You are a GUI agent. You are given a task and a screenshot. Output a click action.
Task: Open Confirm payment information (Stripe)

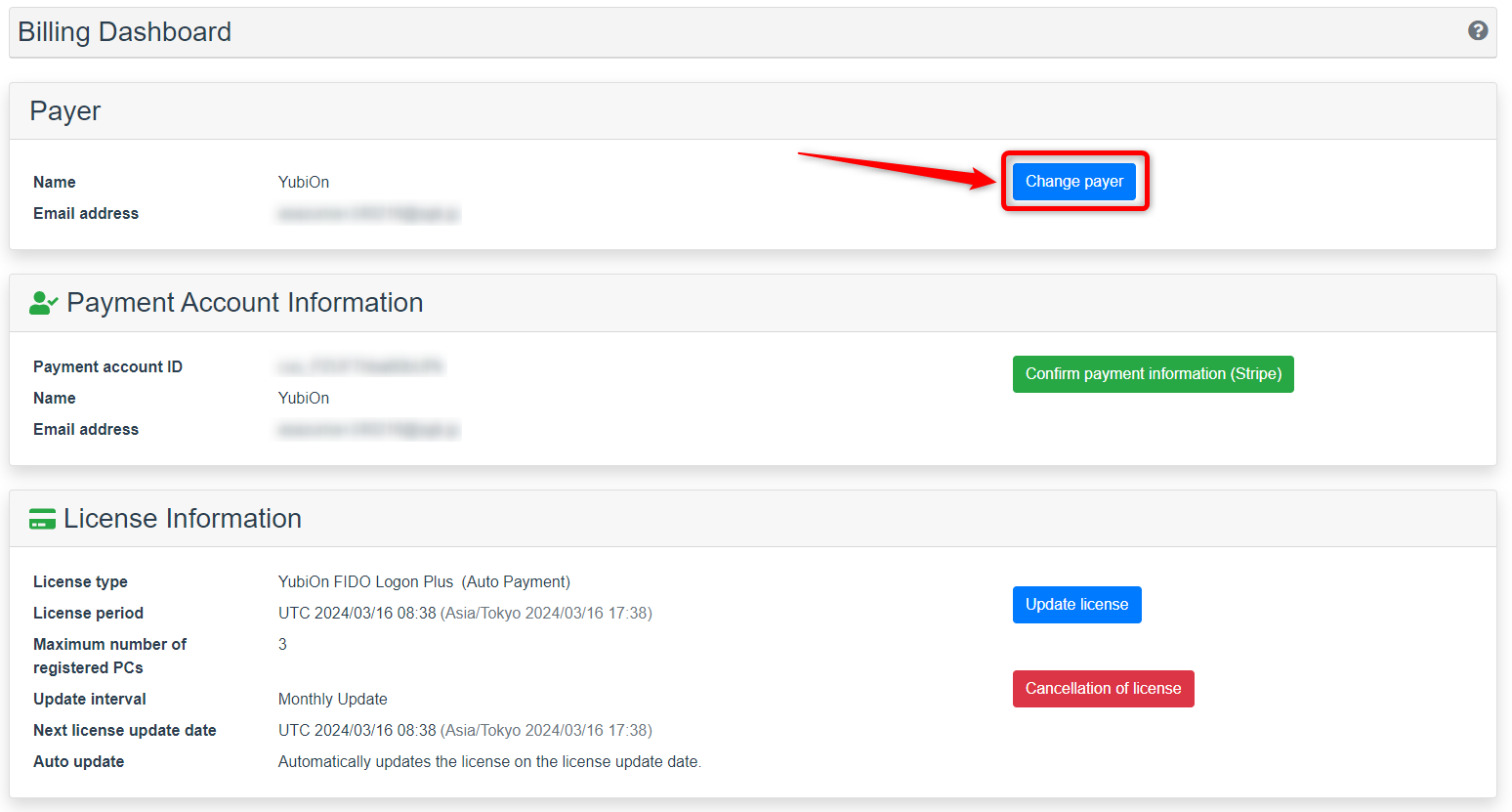click(x=1154, y=374)
